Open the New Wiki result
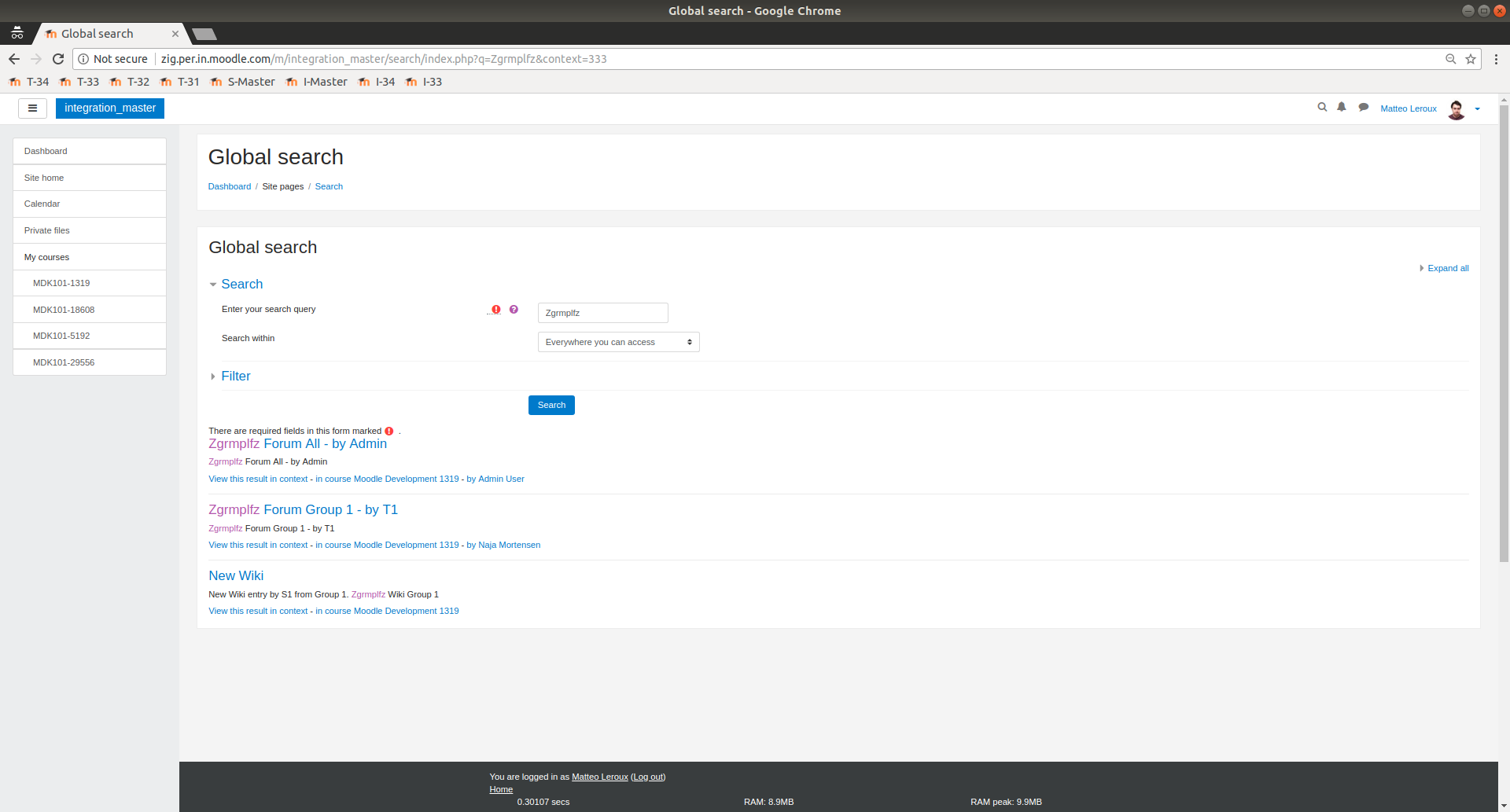Screen dimensions: 1510x812 coord(236,576)
